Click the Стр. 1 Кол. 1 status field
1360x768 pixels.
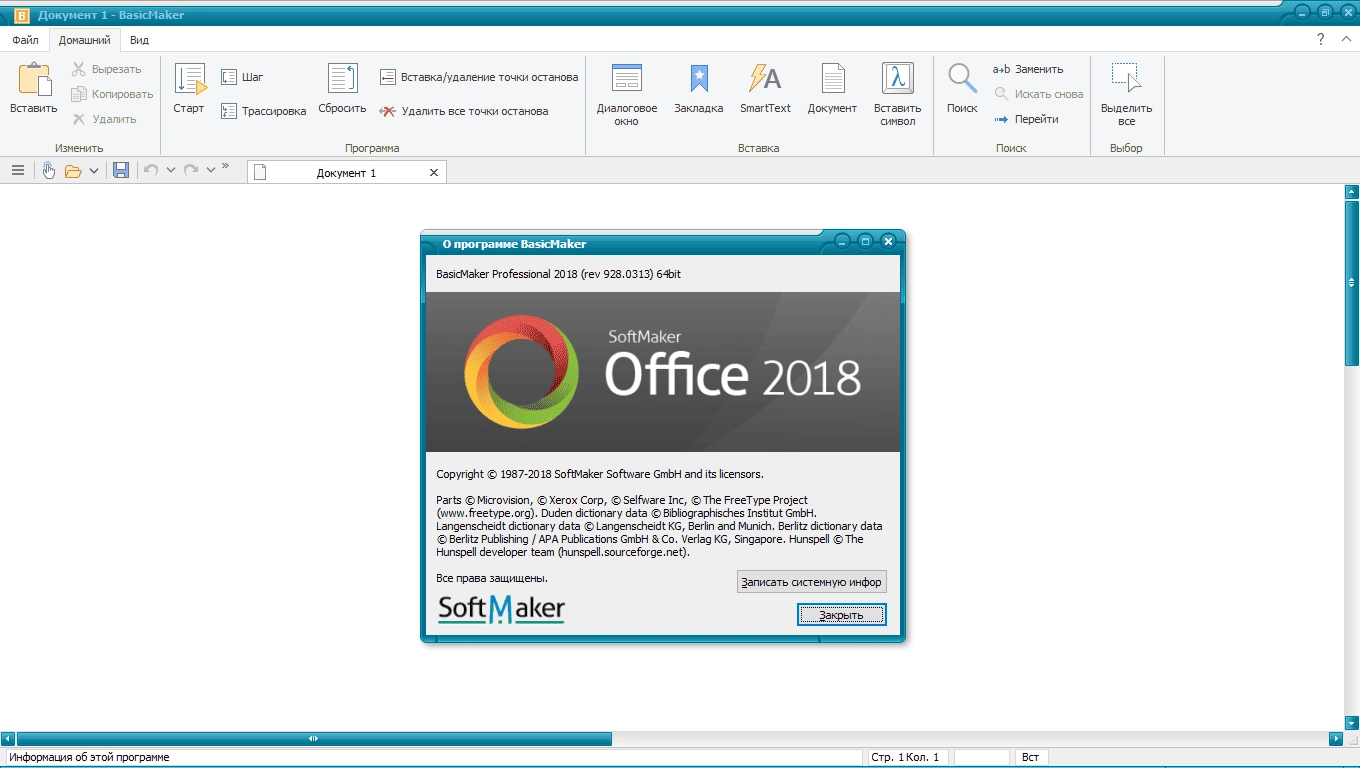coord(906,757)
